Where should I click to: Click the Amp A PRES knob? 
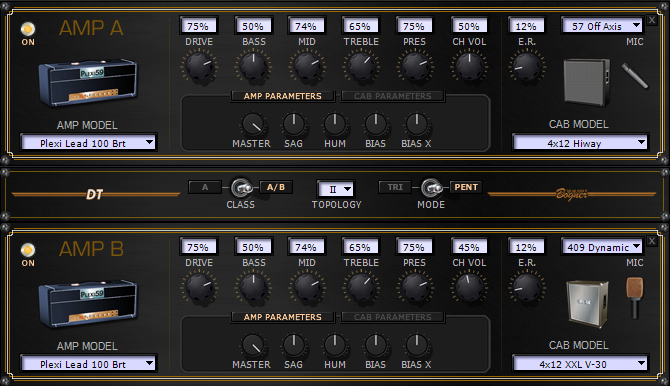pos(415,66)
